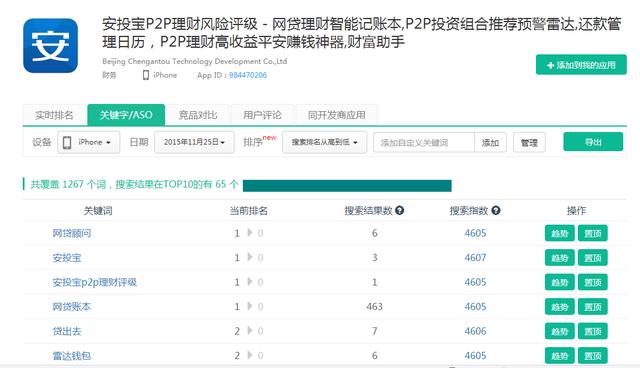Switch to the 实时排名 tab
The width and height of the screenshot is (640, 368).
coord(54,115)
